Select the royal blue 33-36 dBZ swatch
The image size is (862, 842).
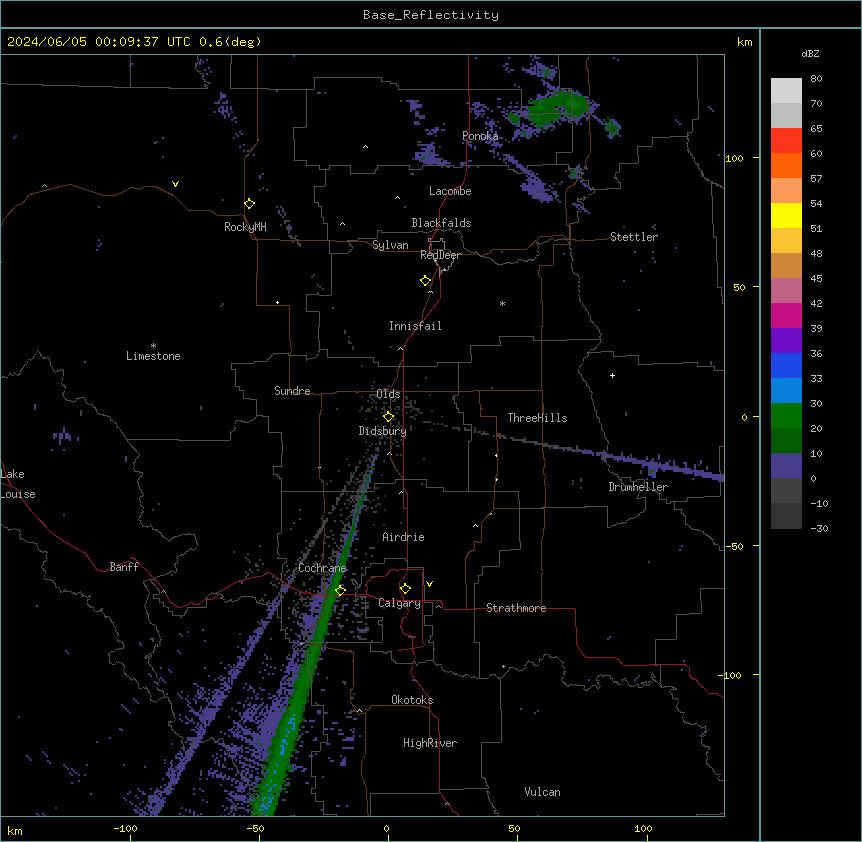pos(786,365)
